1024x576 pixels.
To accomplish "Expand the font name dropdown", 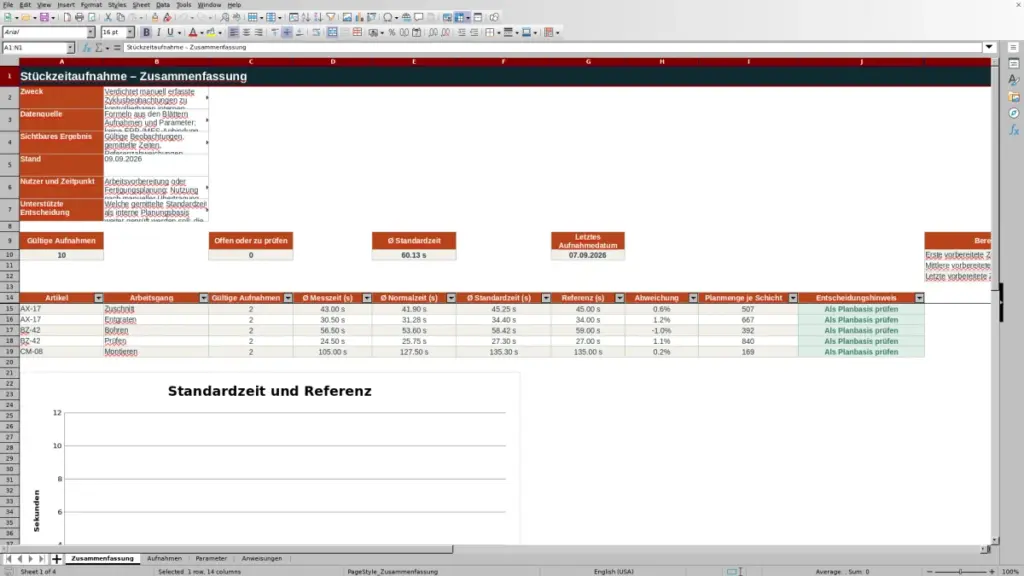I will 91,32.
